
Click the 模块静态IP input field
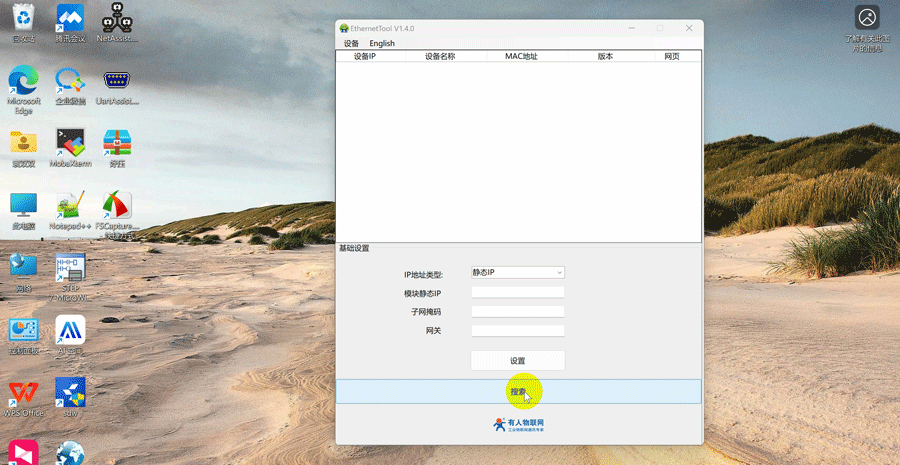click(x=517, y=292)
